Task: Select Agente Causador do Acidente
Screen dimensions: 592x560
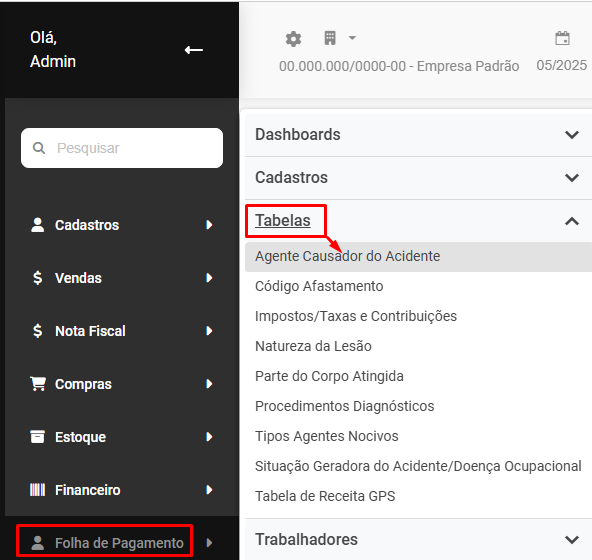Action: pyautogui.click(x=418, y=256)
